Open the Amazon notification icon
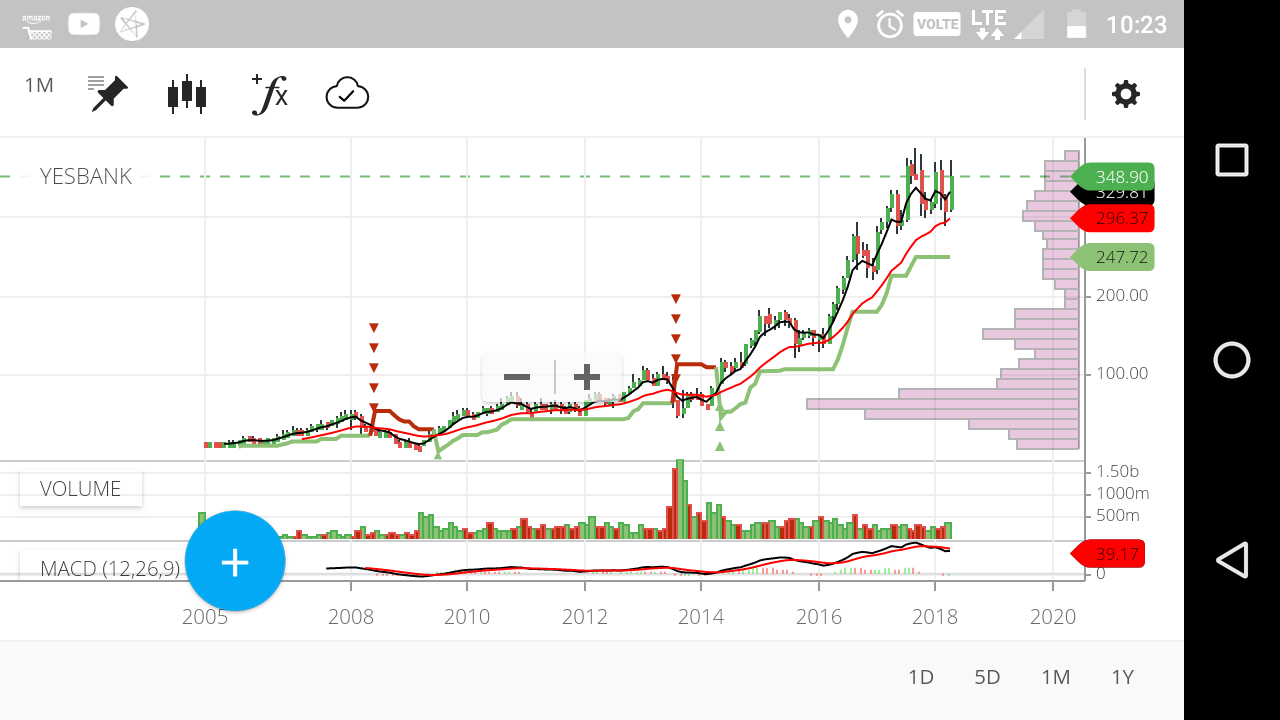Viewport: 1280px width, 720px height. (x=37, y=25)
